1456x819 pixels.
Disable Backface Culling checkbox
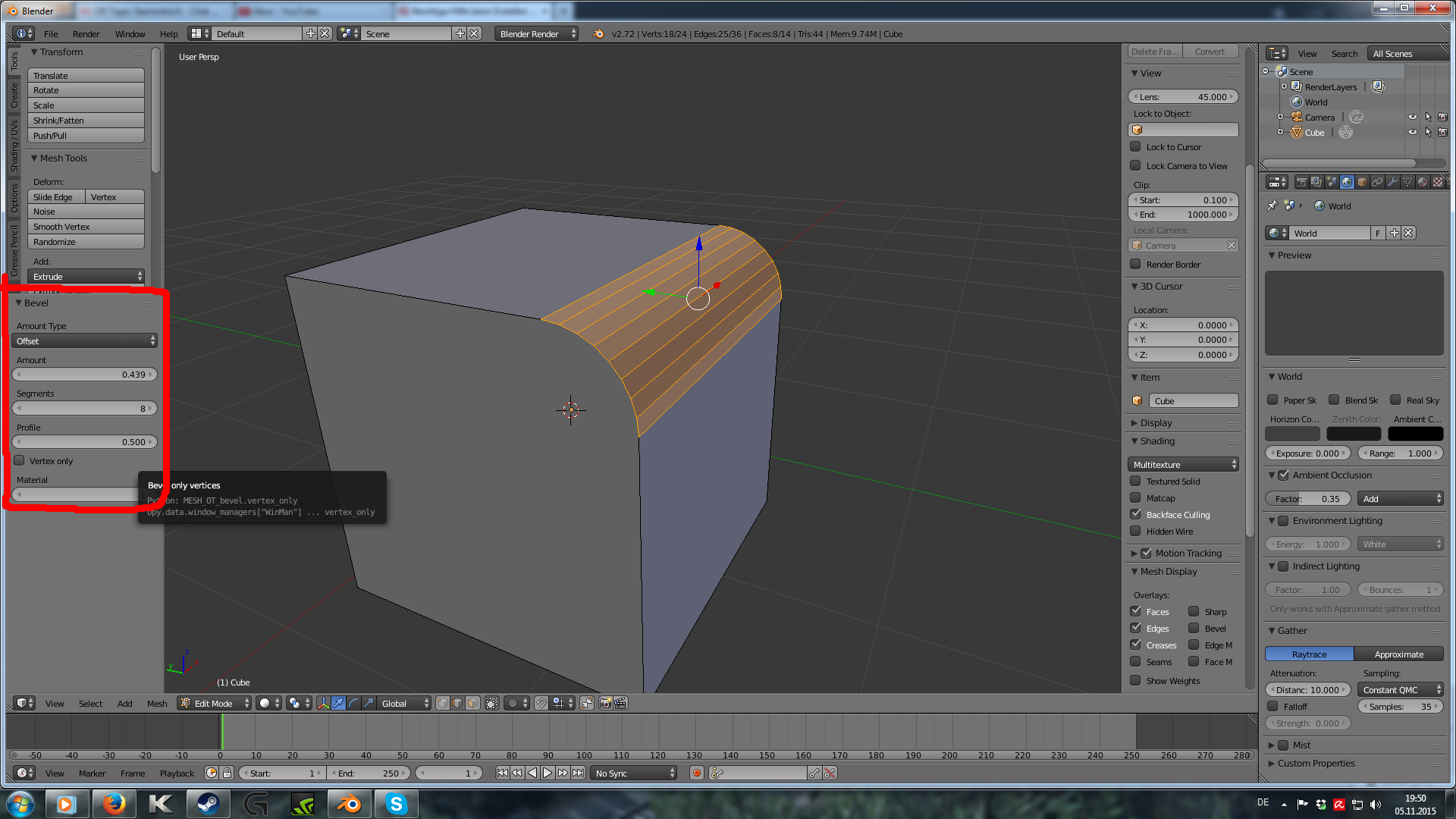click(1136, 515)
